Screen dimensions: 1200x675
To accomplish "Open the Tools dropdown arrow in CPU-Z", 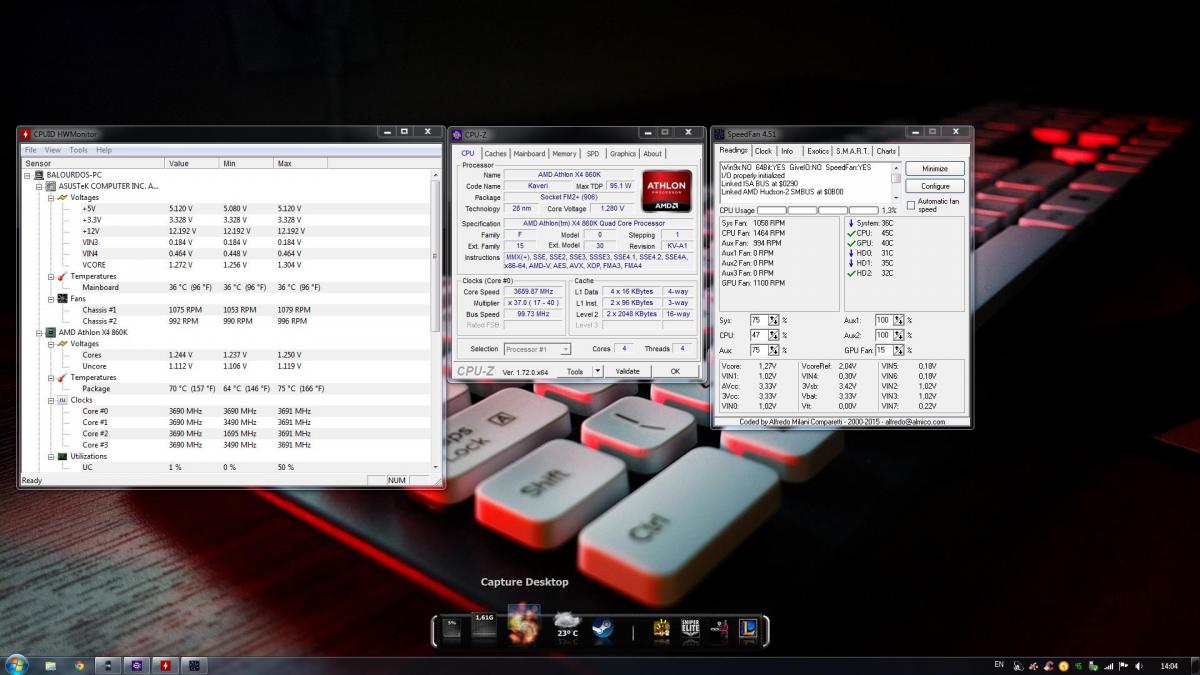I will coord(598,371).
